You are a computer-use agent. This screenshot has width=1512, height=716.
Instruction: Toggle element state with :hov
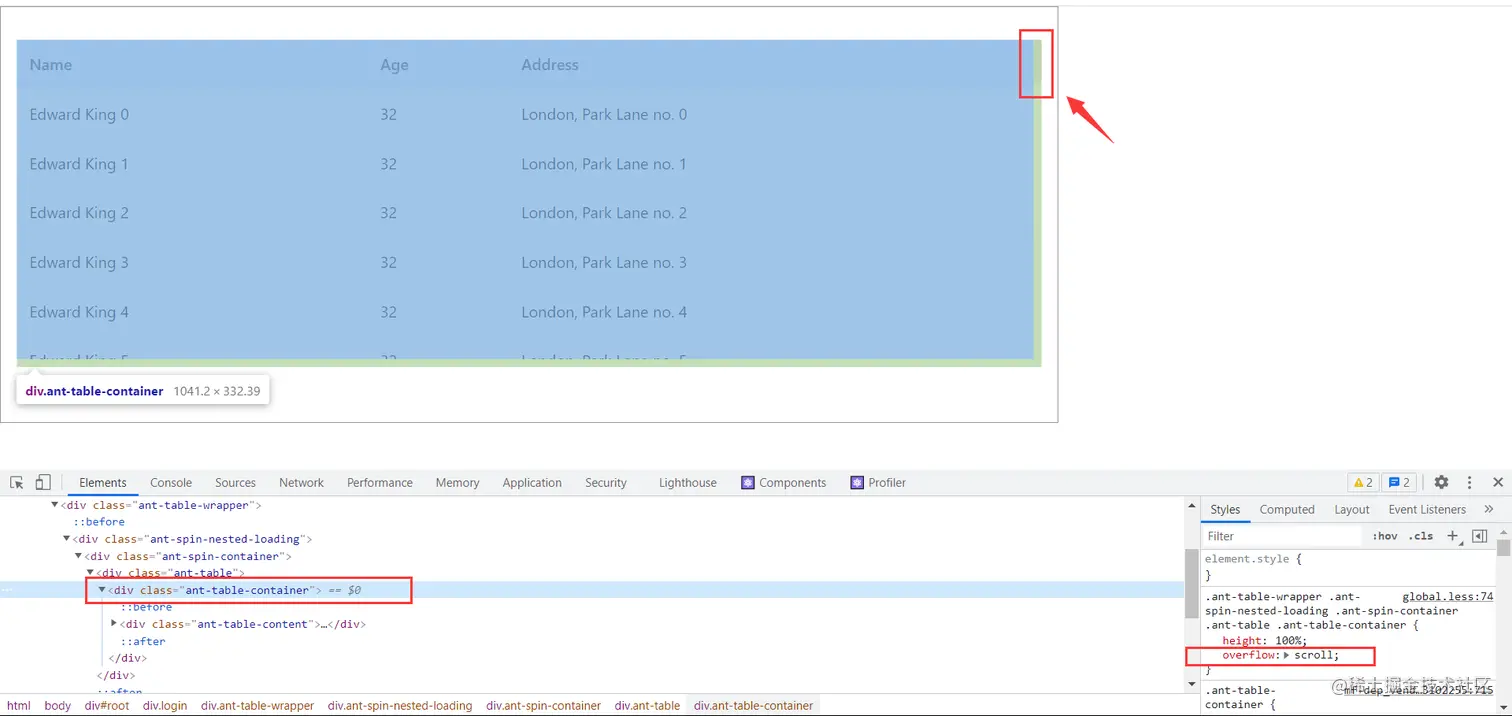tap(1384, 536)
